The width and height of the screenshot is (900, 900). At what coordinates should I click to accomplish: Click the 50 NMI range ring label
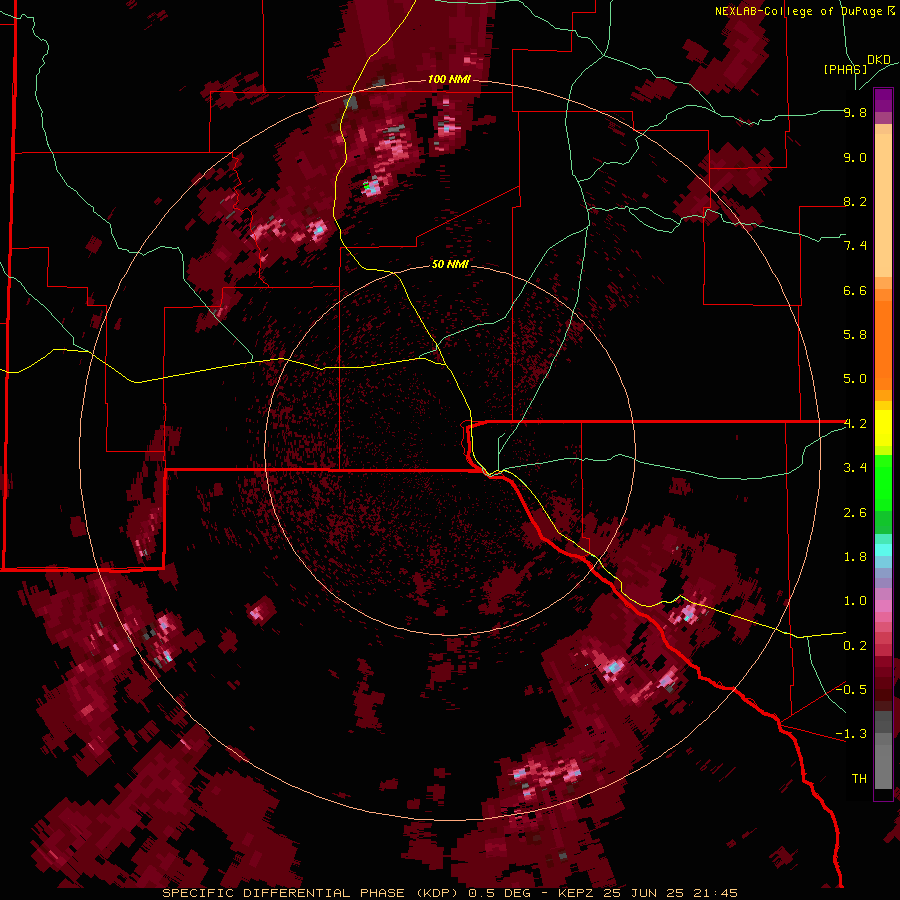click(x=450, y=264)
